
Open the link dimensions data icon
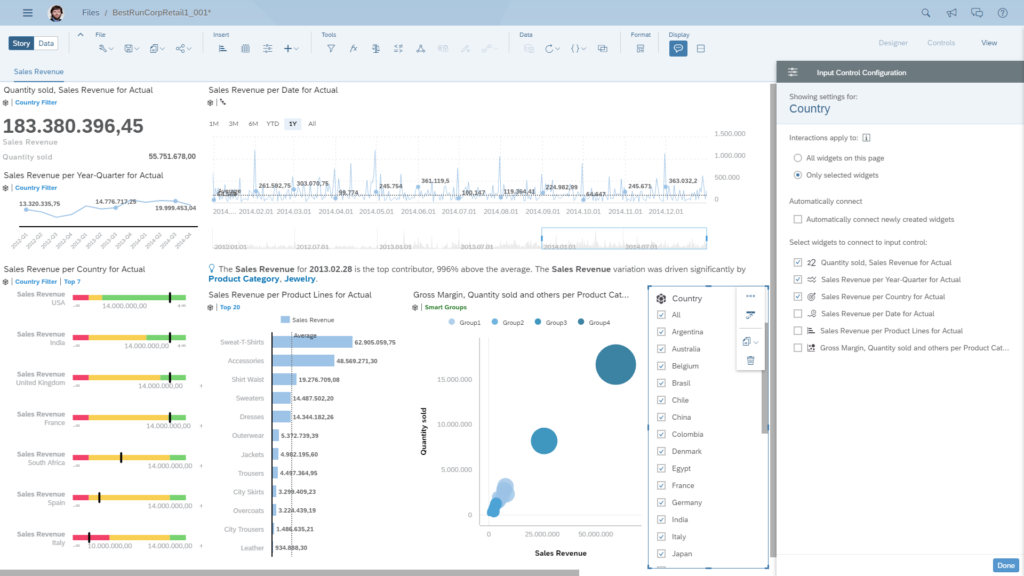coord(603,48)
